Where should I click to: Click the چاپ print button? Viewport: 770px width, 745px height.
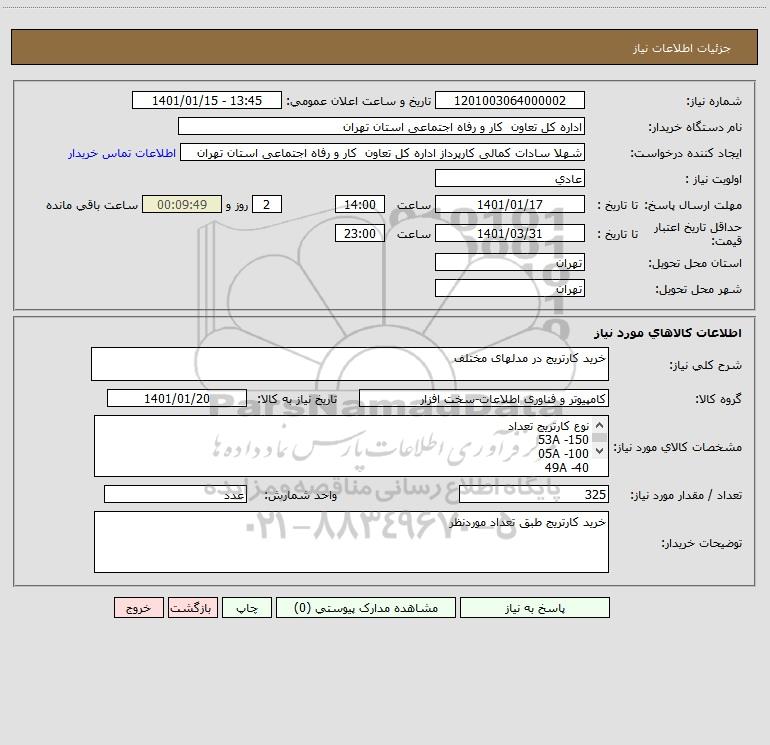[247, 607]
